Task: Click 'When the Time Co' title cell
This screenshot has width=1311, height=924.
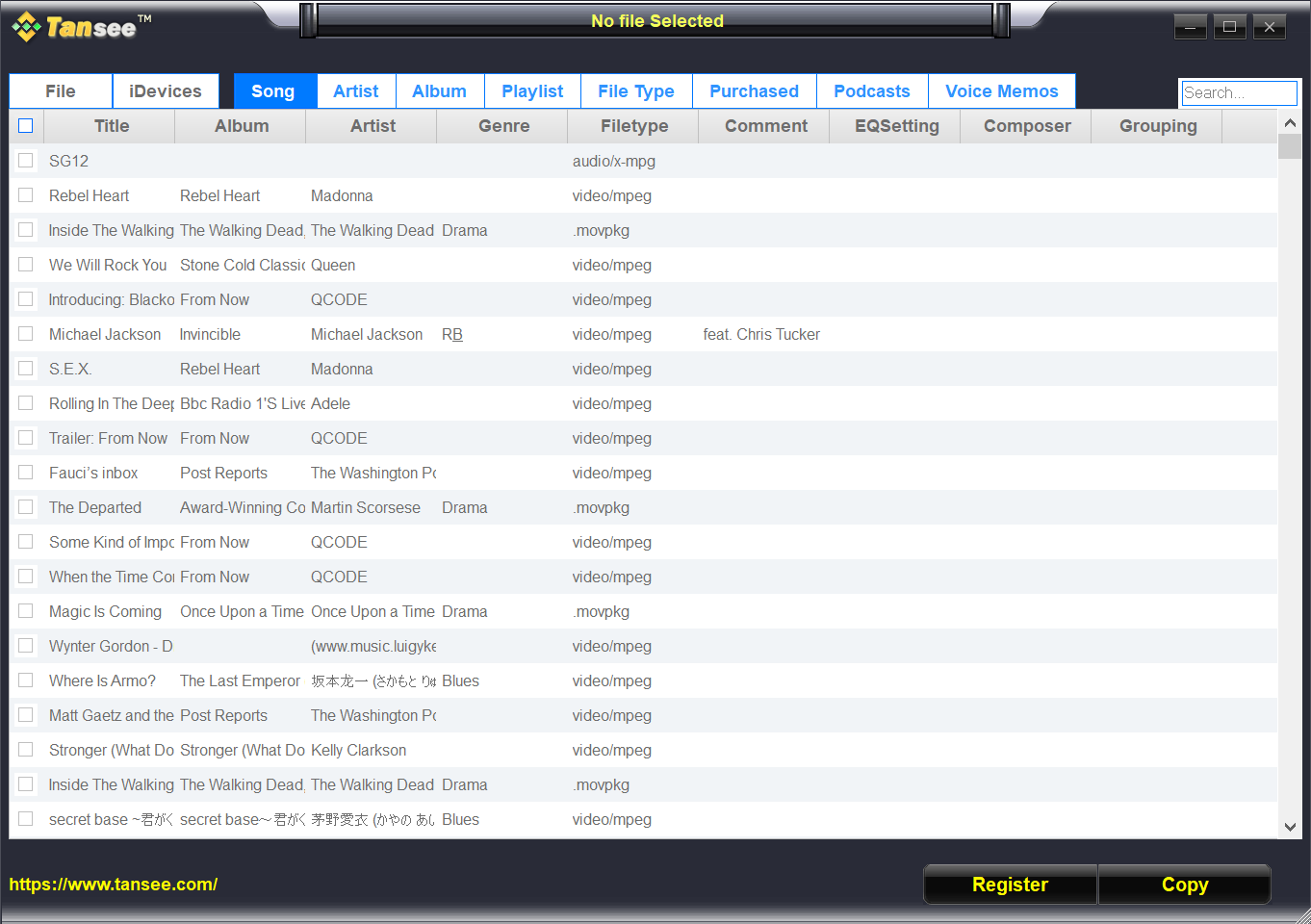Action: point(111,577)
